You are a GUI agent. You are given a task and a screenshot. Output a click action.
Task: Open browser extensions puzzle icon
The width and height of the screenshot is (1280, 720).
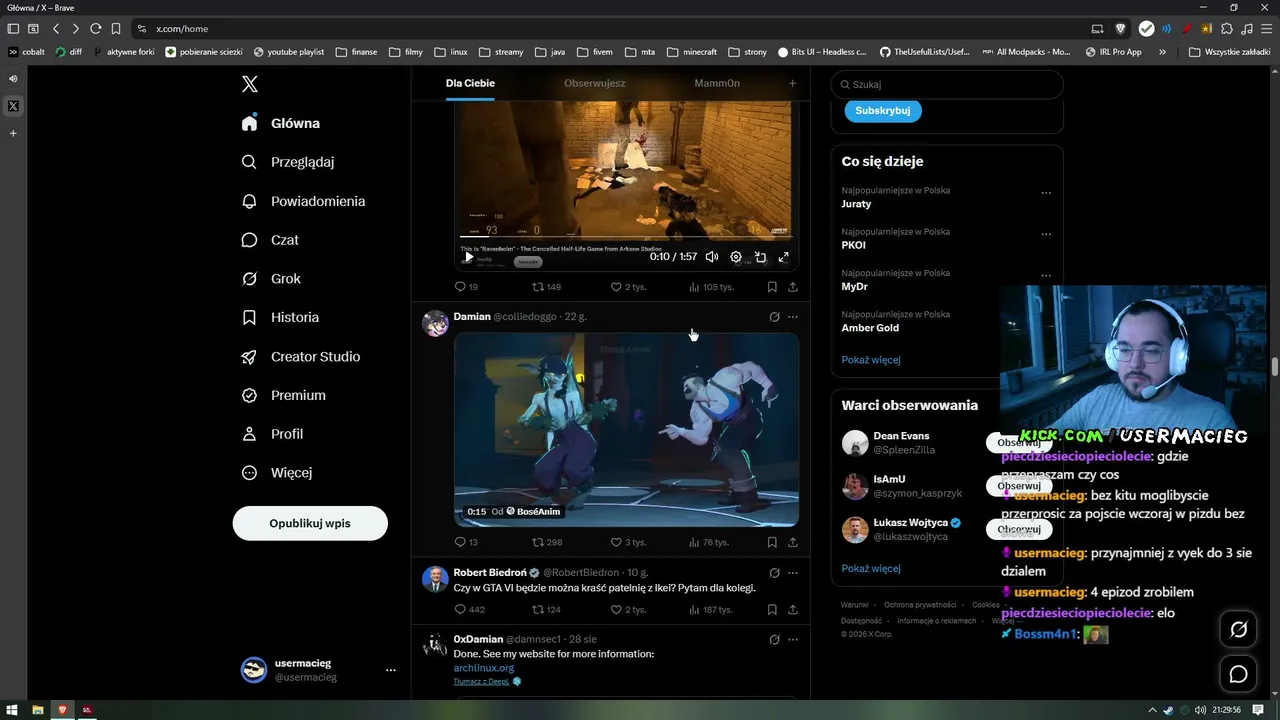click(1227, 29)
